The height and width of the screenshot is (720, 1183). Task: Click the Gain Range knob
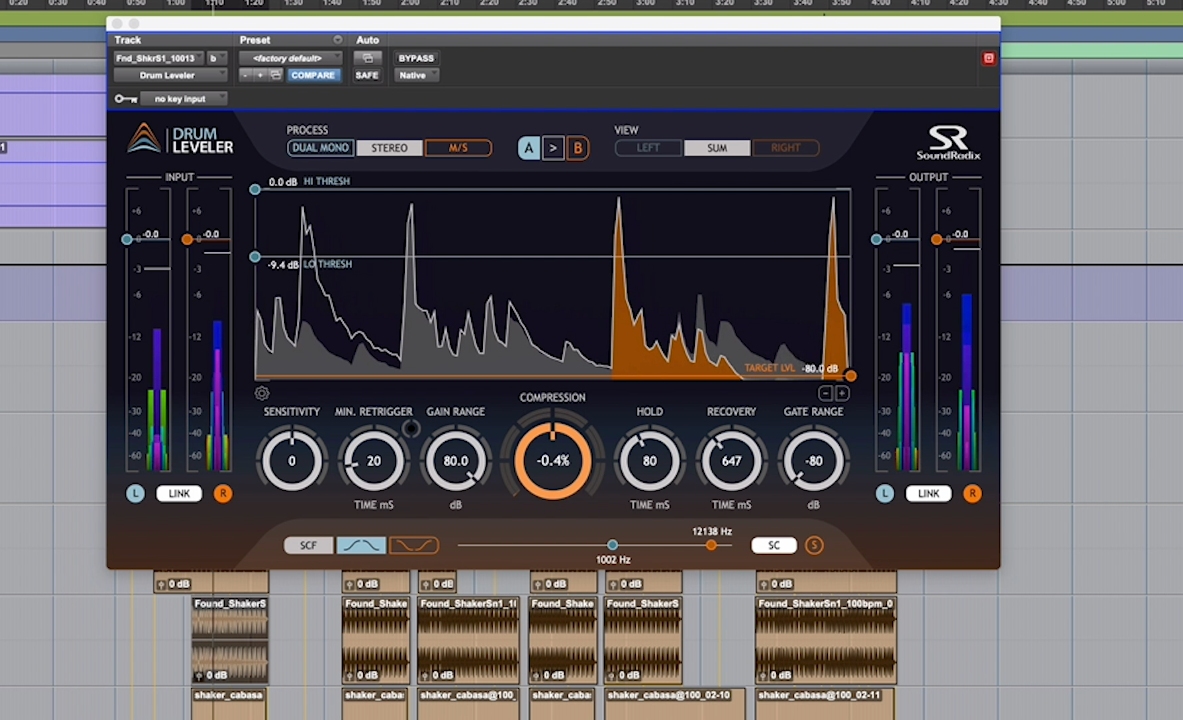tap(456, 460)
